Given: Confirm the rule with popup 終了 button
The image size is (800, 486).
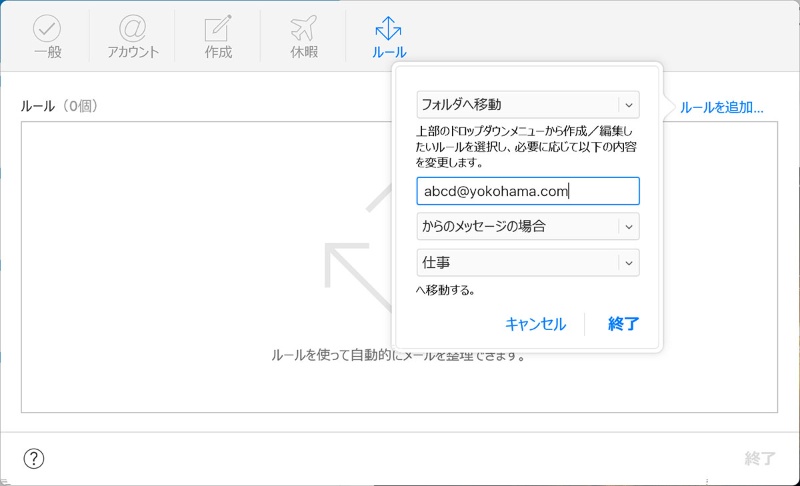Looking at the screenshot, I should point(623,323).
